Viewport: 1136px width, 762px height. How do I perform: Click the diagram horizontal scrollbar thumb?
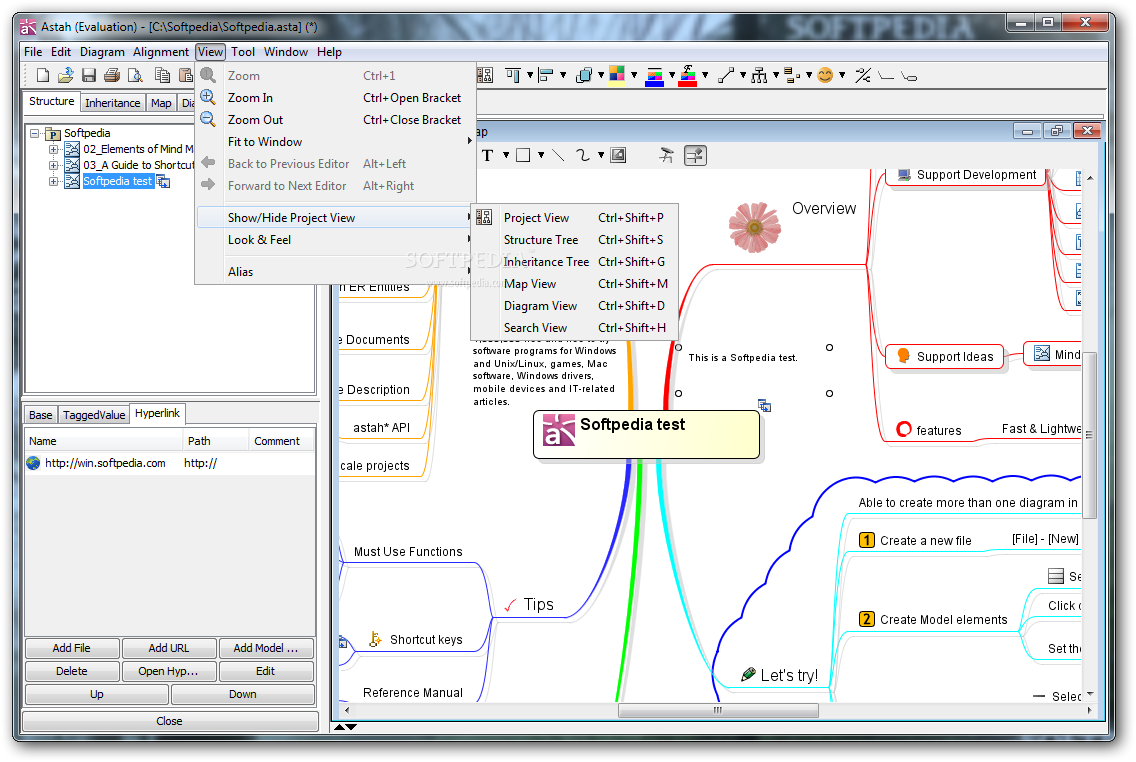(718, 711)
